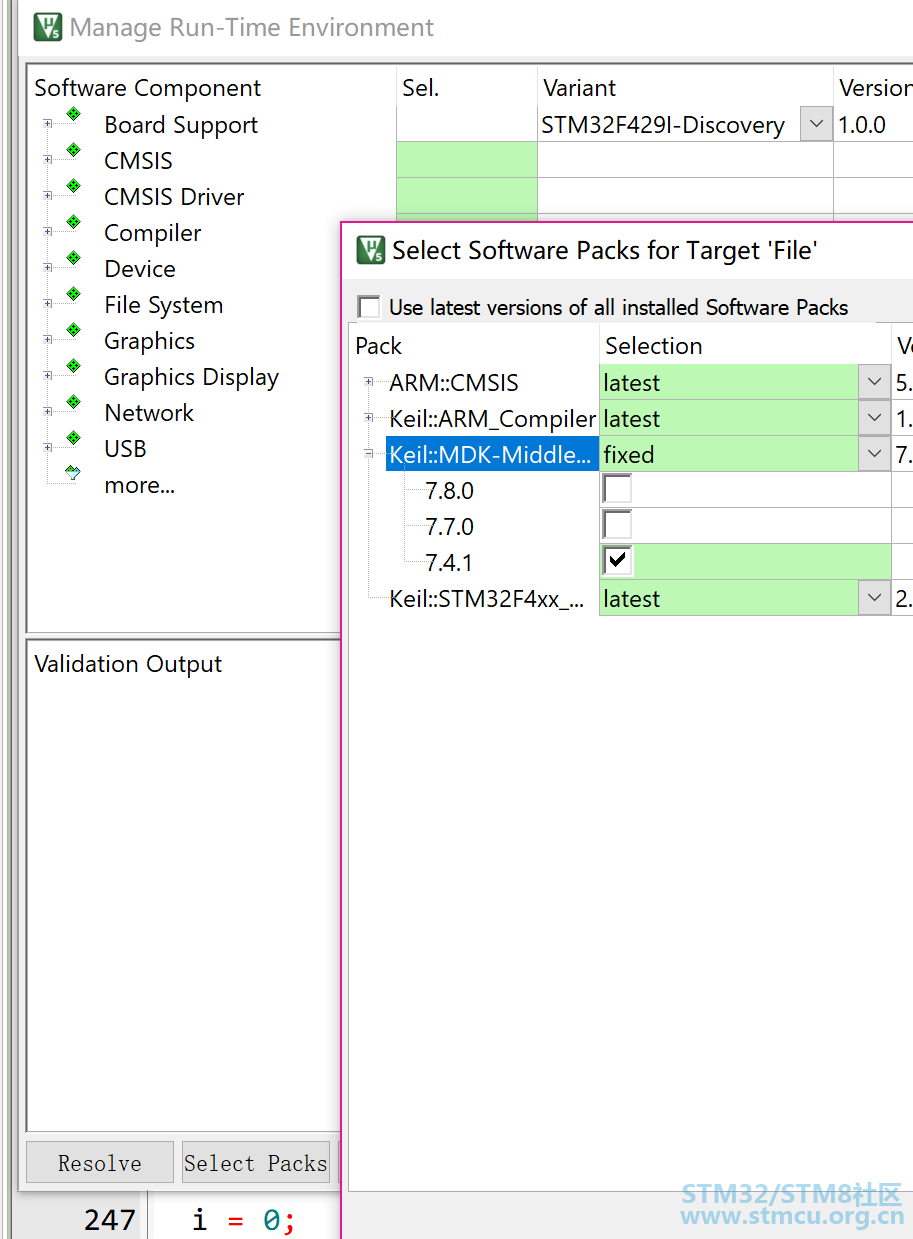Expand the Compiler tree node
The width and height of the screenshot is (913, 1239).
[x=47, y=233]
